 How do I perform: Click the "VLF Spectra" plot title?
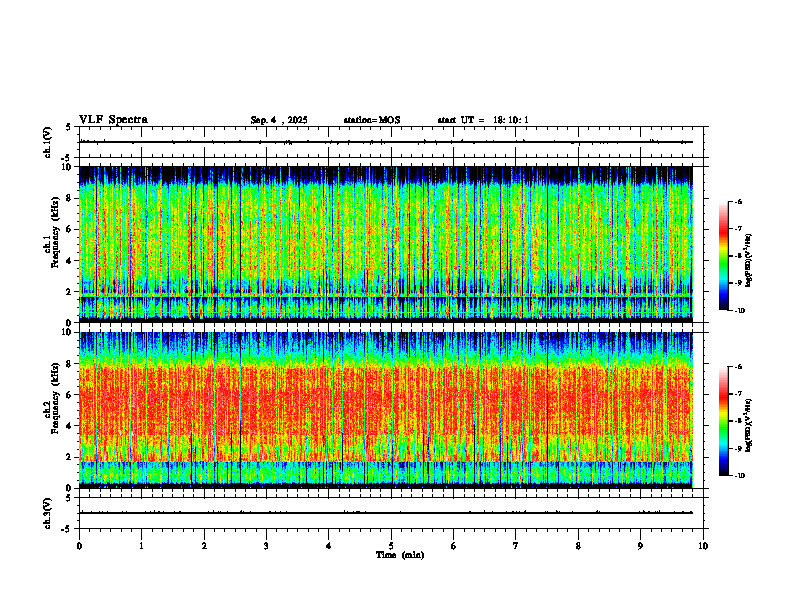(x=113, y=120)
